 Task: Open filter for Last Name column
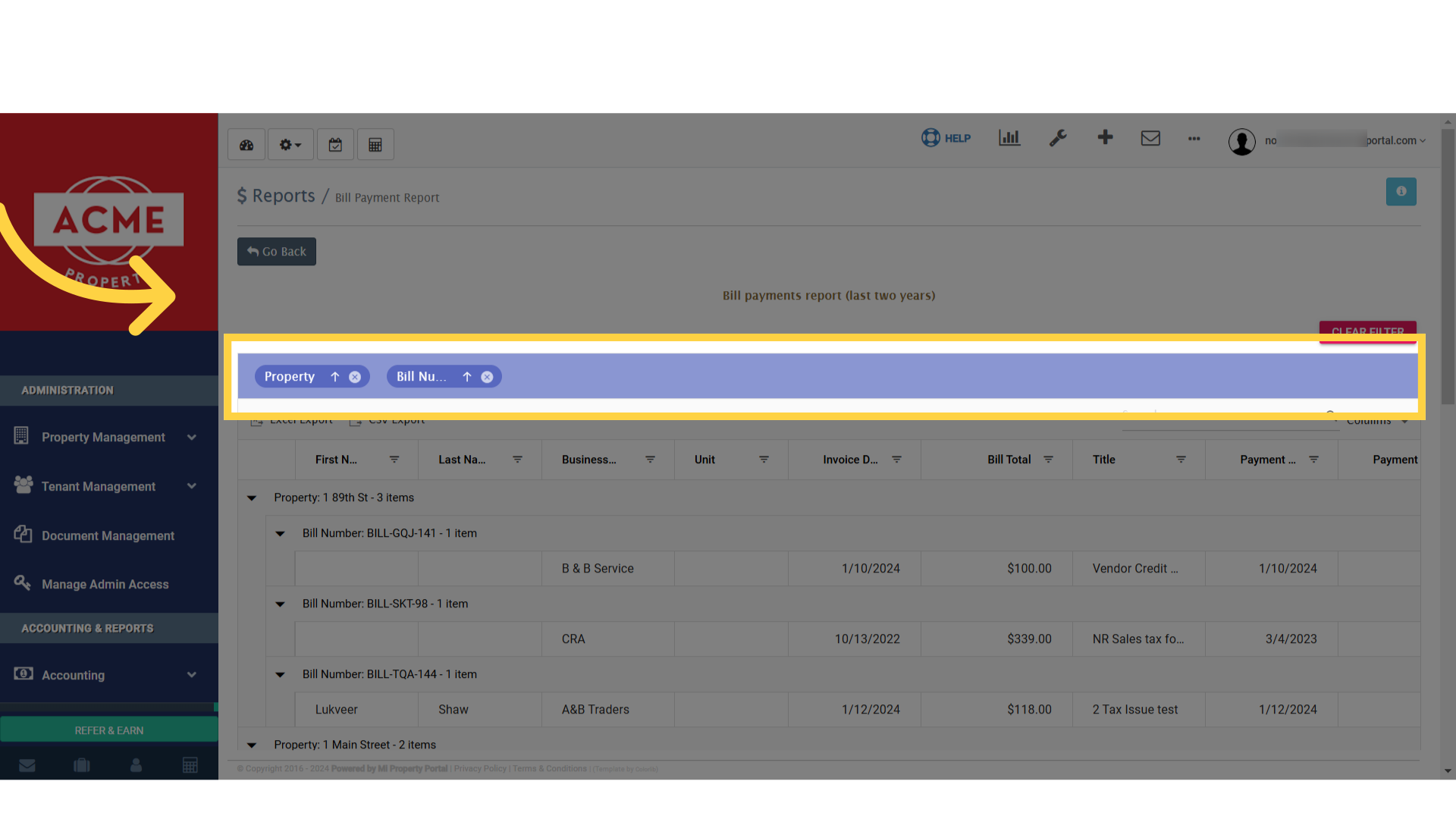pos(517,460)
